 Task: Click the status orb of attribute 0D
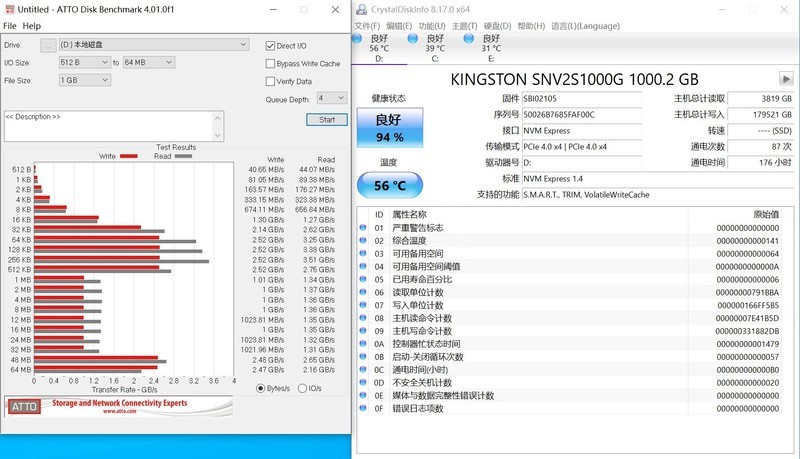click(x=363, y=382)
